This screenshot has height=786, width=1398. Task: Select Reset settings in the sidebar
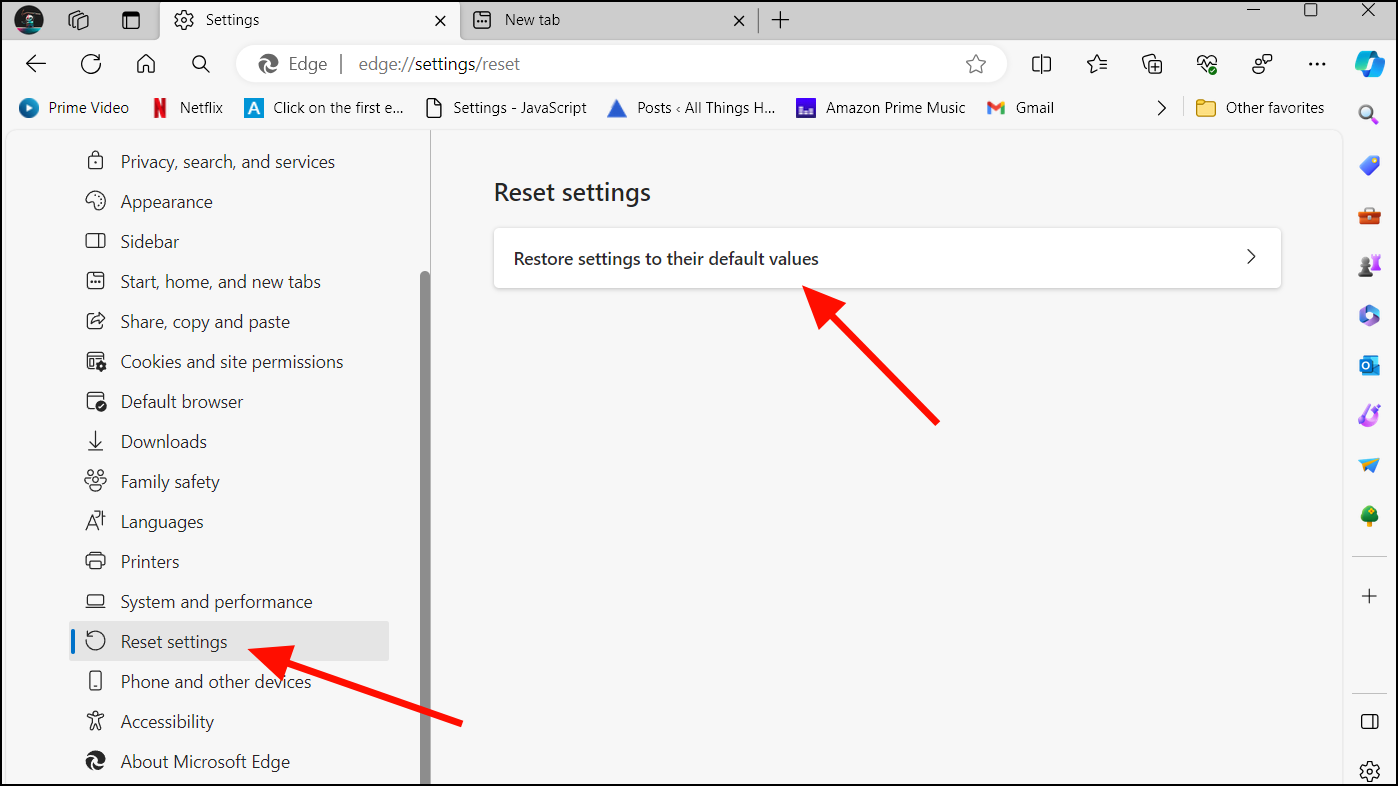pyautogui.click(x=173, y=641)
